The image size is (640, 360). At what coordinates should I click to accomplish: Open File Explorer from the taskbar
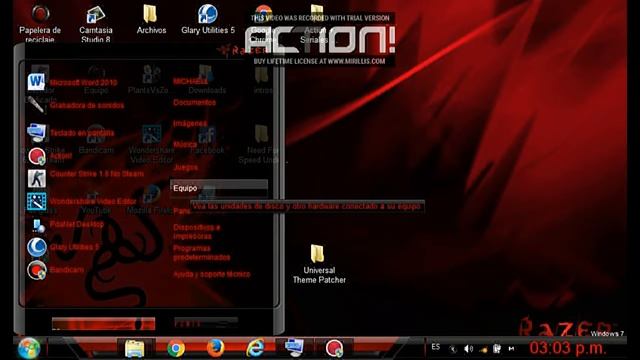tap(134, 348)
